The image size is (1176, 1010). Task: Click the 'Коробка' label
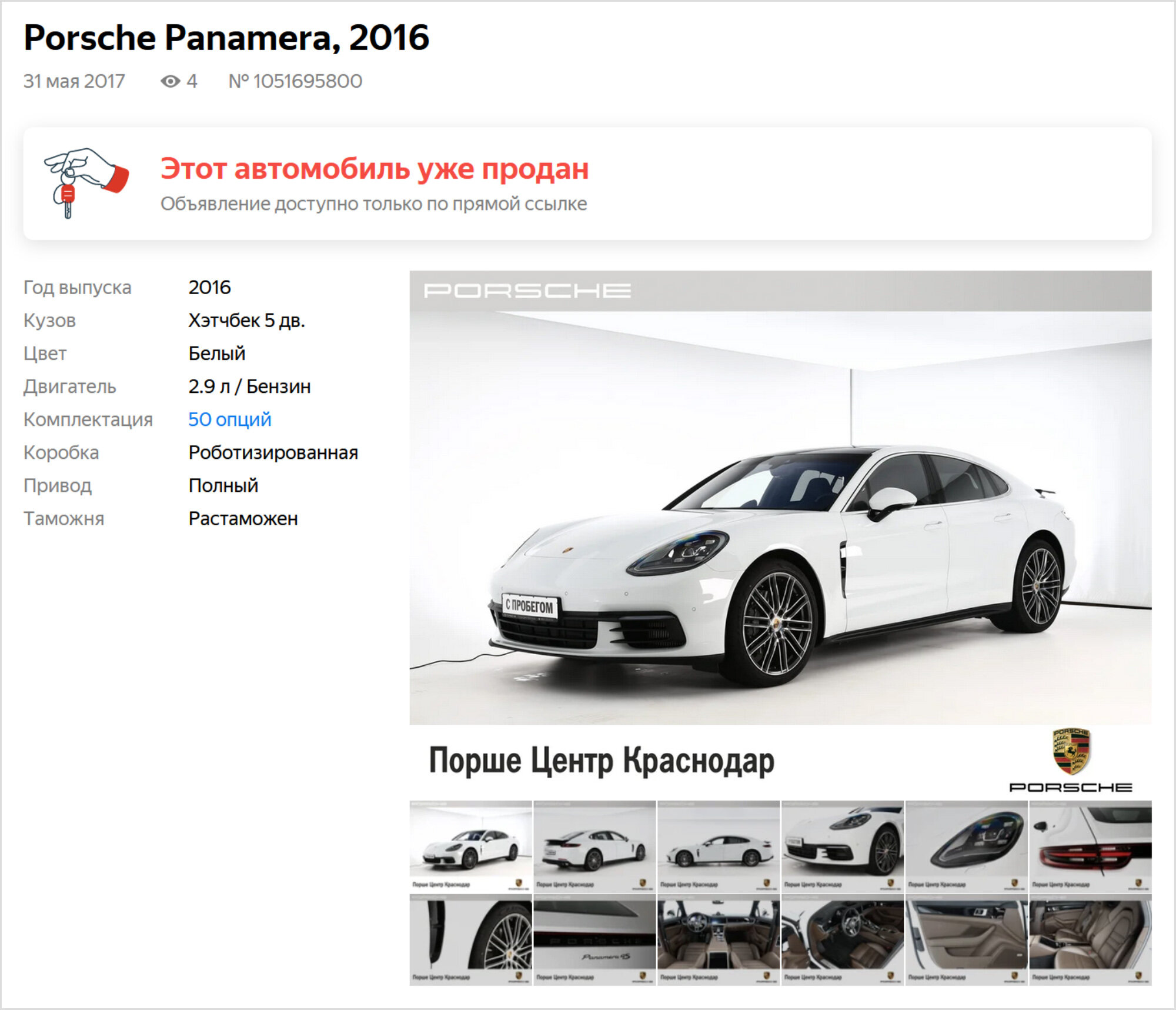pyautogui.click(x=61, y=452)
